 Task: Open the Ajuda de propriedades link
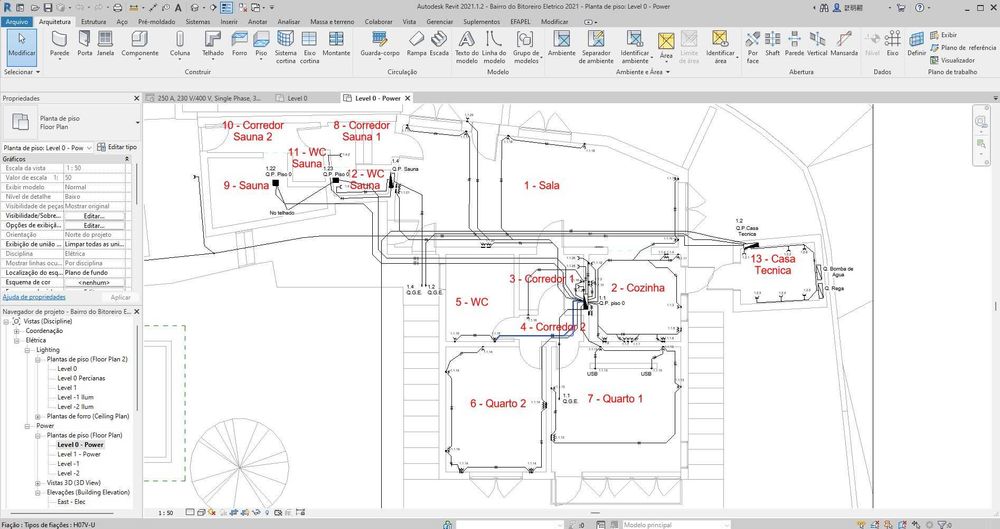pos(35,297)
